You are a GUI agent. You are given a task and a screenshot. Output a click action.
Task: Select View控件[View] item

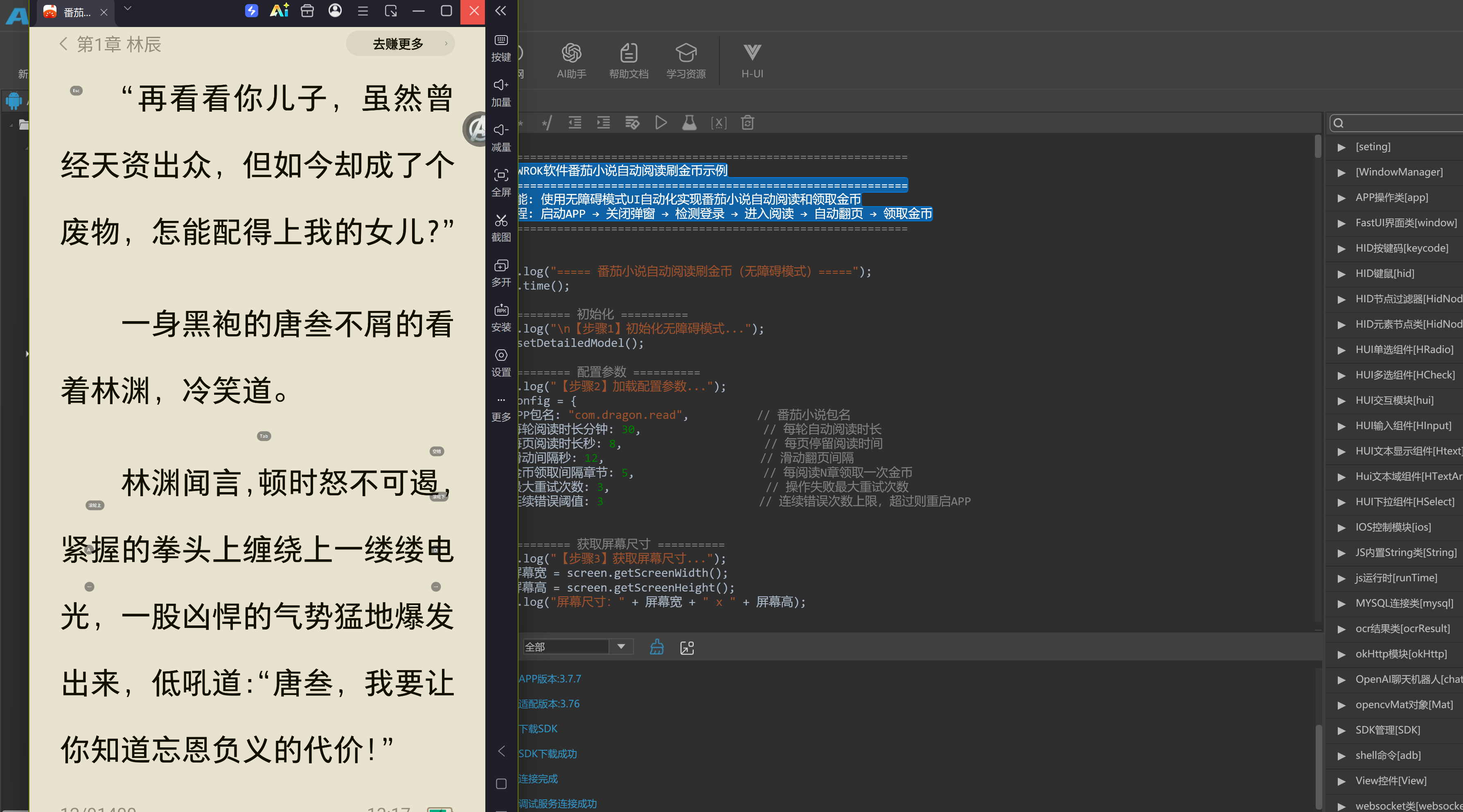(x=1390, y=781)
